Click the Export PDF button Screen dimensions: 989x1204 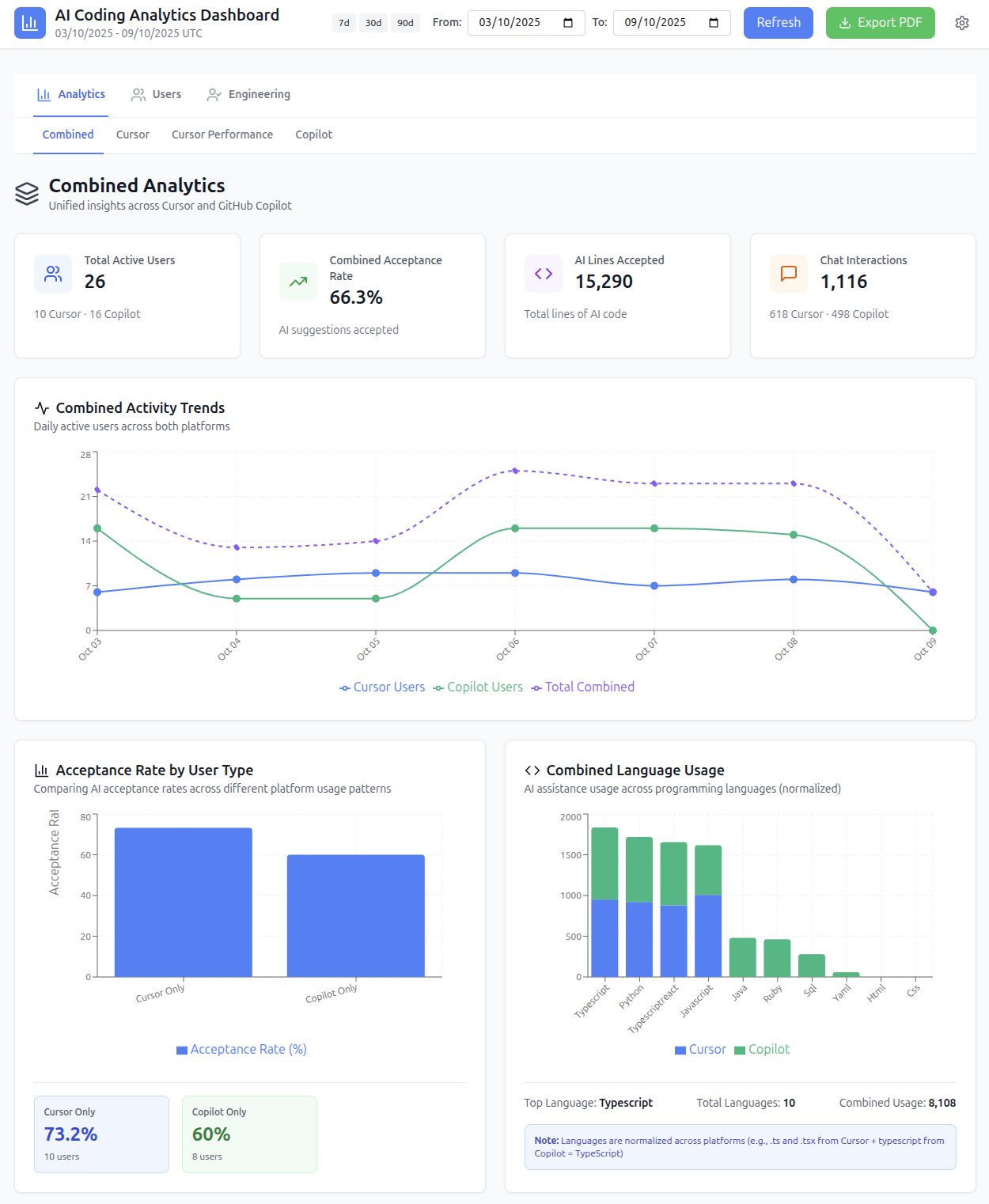click(x=881, y=23)
